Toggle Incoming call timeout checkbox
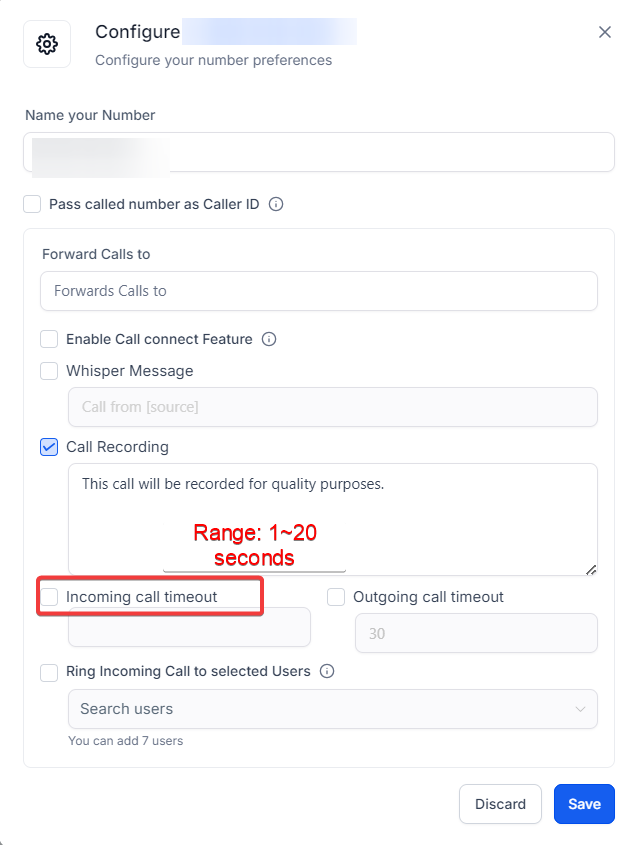This screenshot has height=845, width=628. click(49, 597)
